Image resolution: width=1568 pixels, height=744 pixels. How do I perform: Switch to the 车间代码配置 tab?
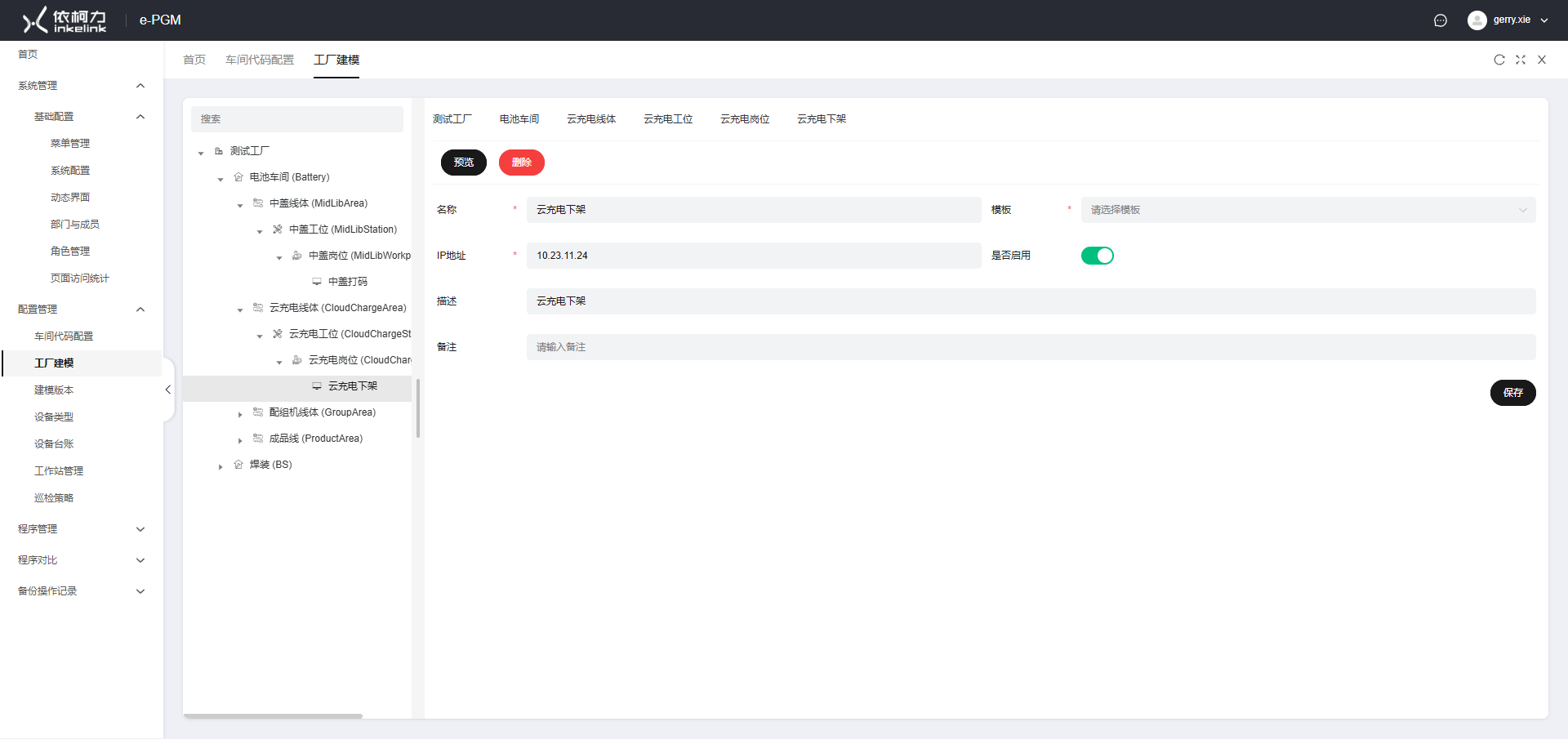pos(259,60)
